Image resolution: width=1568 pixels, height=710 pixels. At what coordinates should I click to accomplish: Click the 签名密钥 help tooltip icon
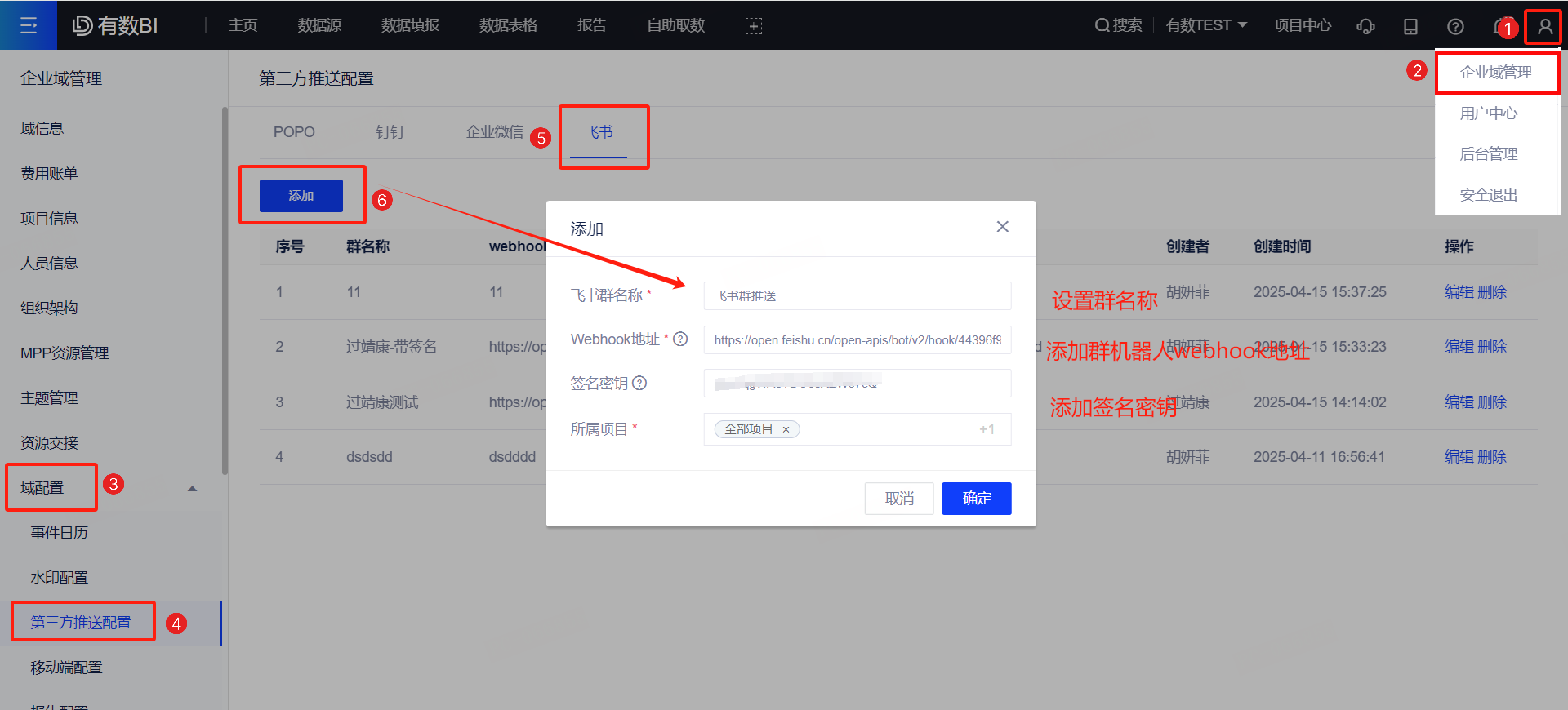click(x=639, y=383)
